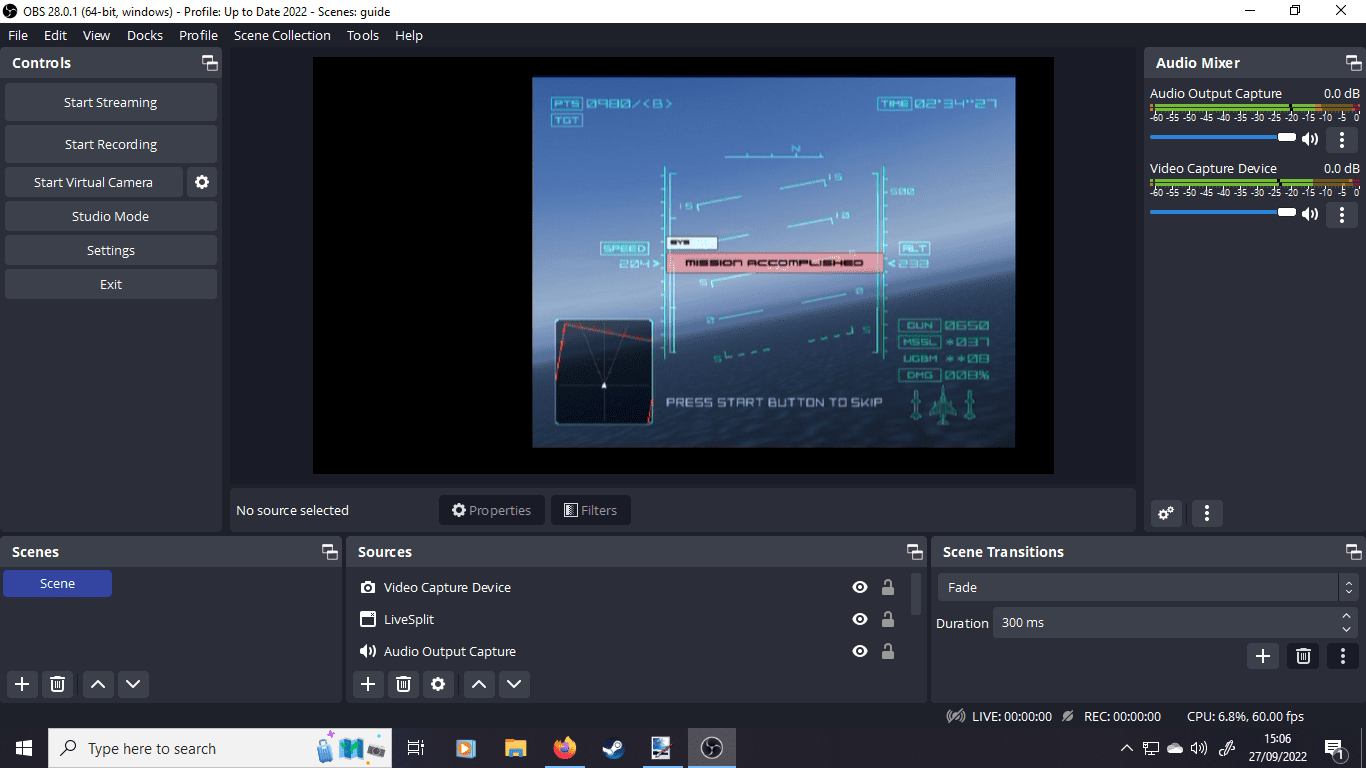1366x768 pixels.
Task: Open source Filters button
Action: tap(591, 510)
